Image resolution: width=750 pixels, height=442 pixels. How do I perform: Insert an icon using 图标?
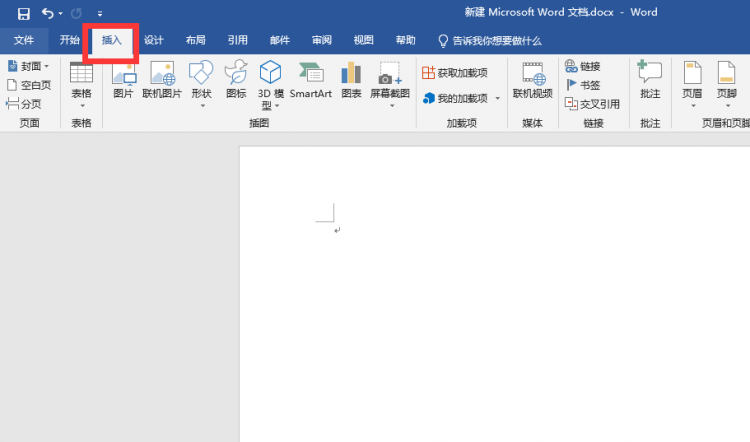point(236,80)
